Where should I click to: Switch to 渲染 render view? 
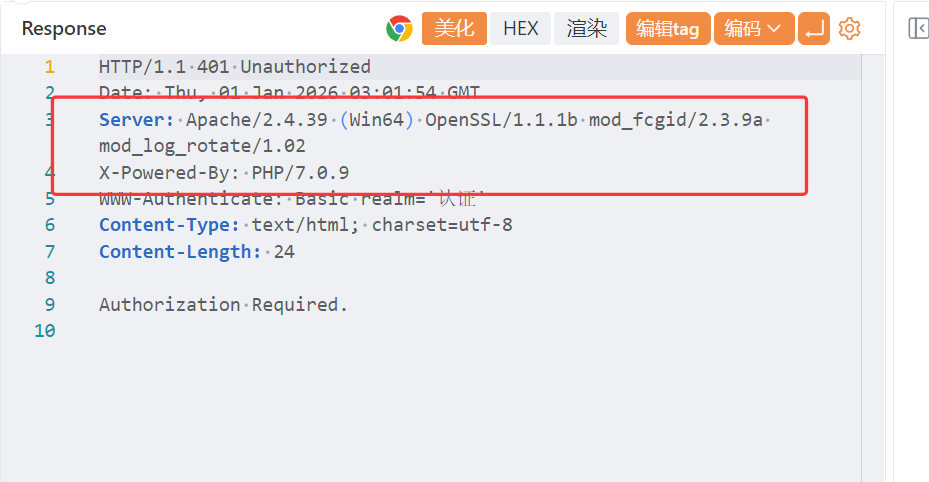point(587,29)
